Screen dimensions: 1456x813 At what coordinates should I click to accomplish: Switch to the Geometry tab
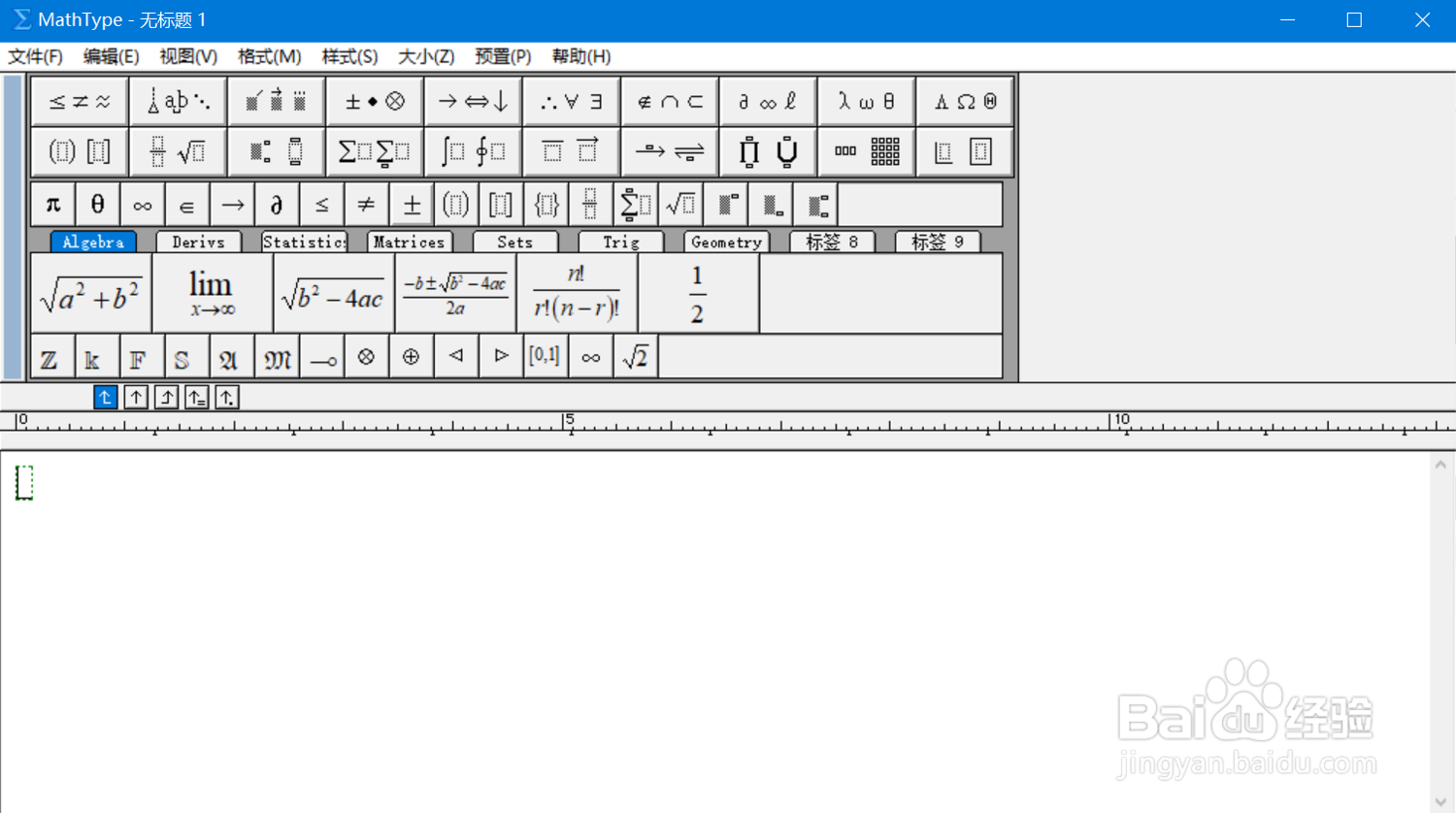[x=726, y=242]
